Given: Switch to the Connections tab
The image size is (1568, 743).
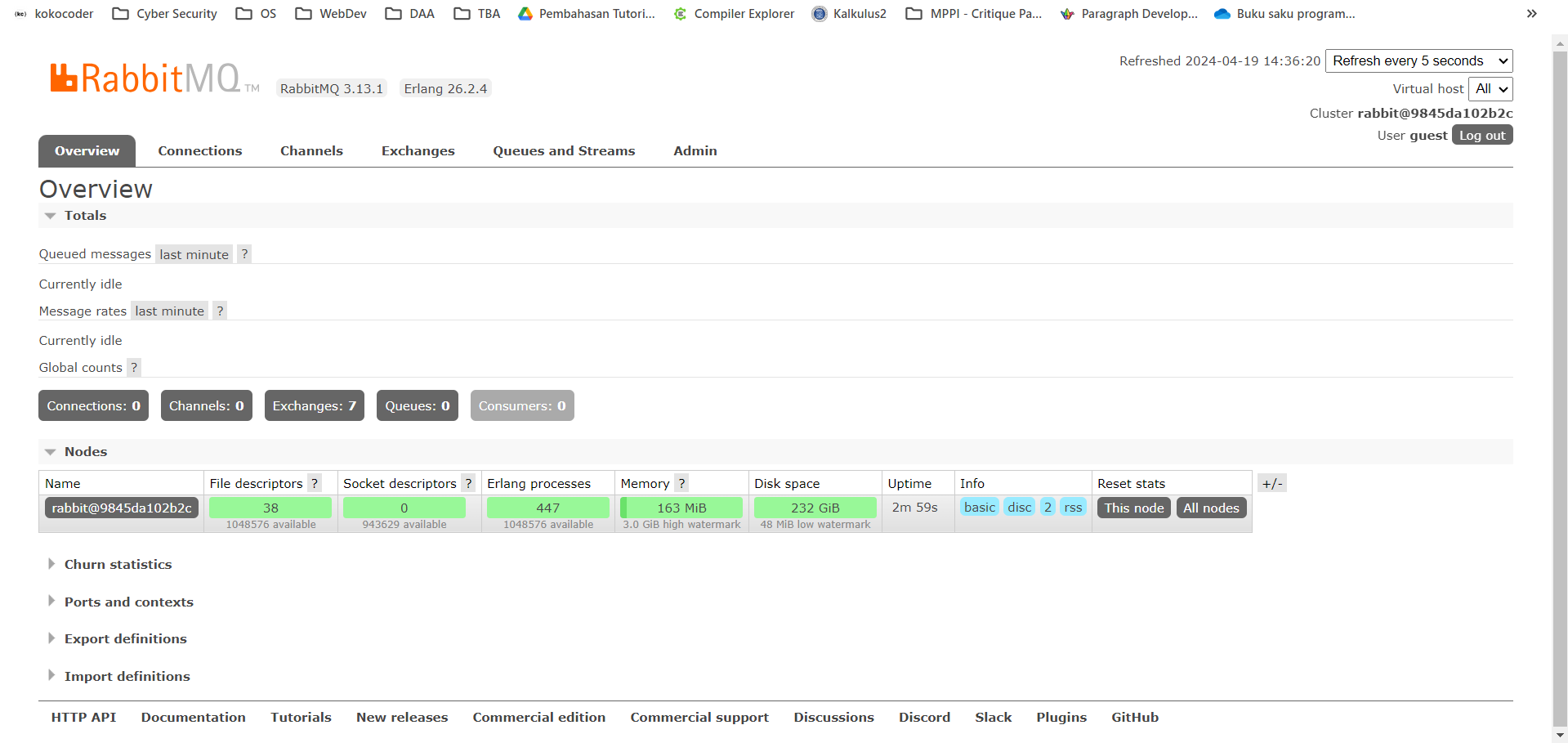Looking at the screenshot, I should click(x=200, y=151).
